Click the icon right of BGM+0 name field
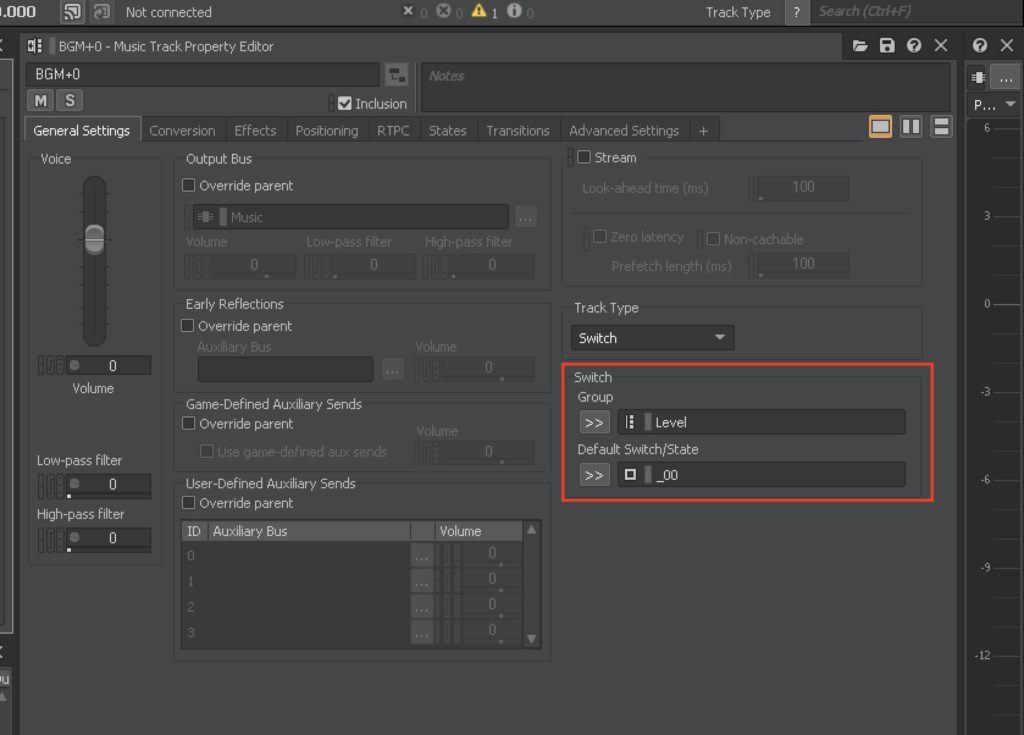The height and width of the screenshot is (735, 1024). [x=396, y=75]
